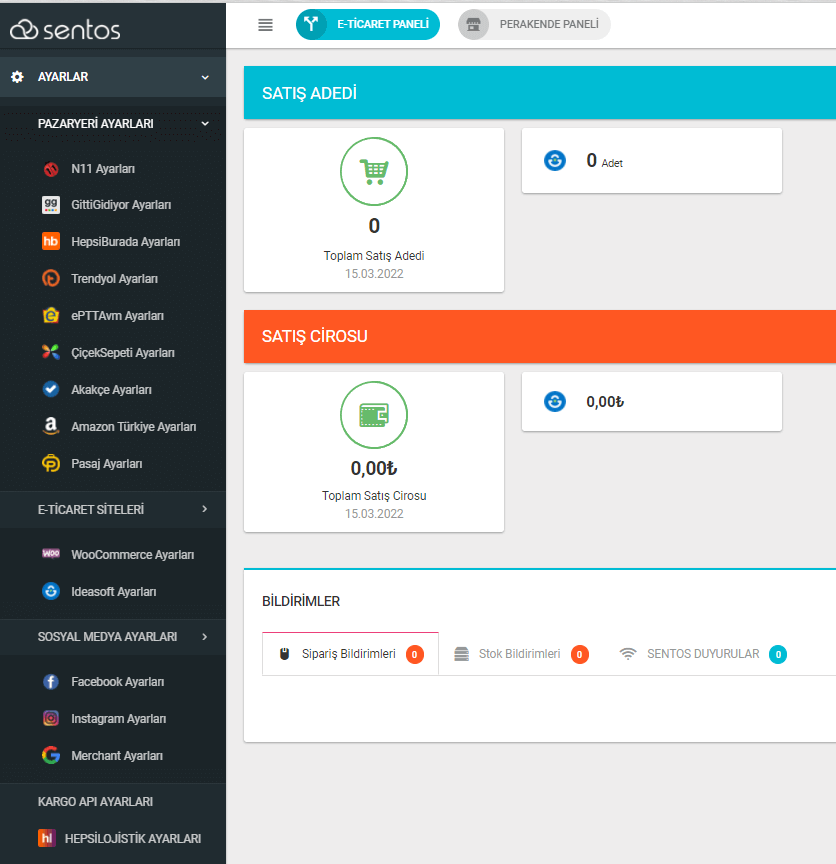Screen dimensions: 836x864
Task: Click the ePTTAvm logo icon
Action: (x=51, y=315)
